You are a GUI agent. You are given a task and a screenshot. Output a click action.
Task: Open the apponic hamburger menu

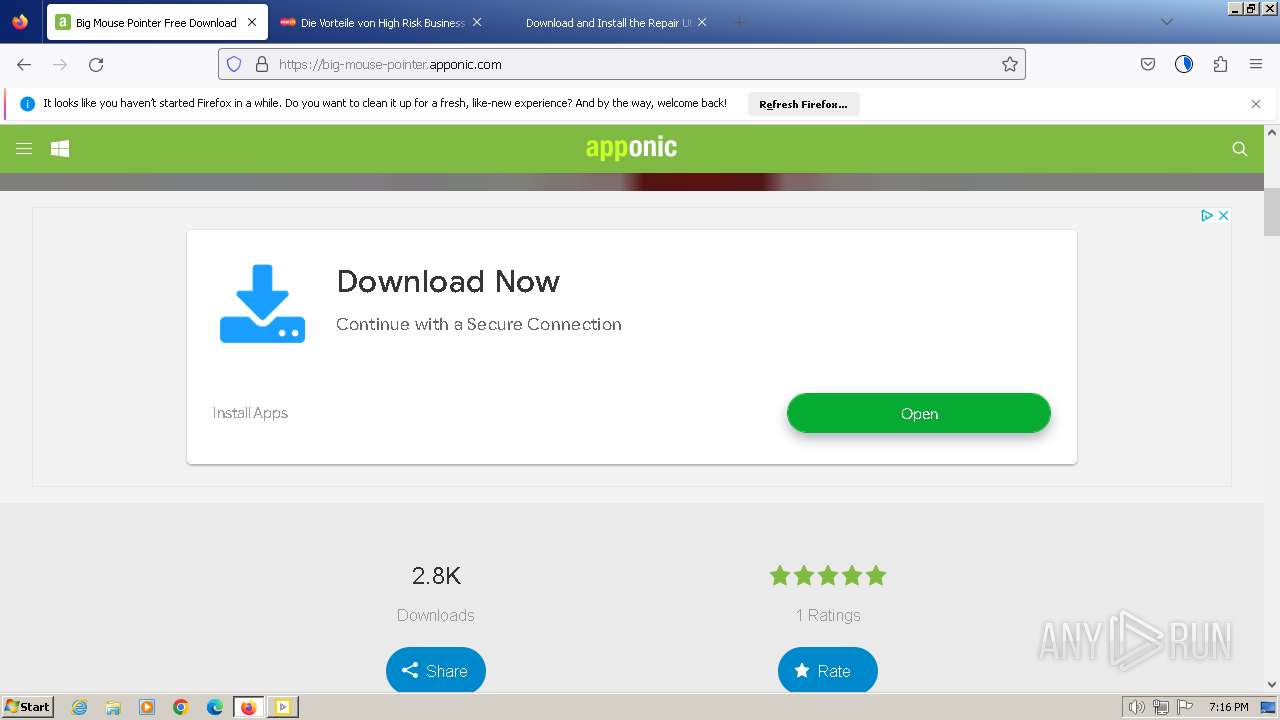pyautogui.click(x=24, y=148)
